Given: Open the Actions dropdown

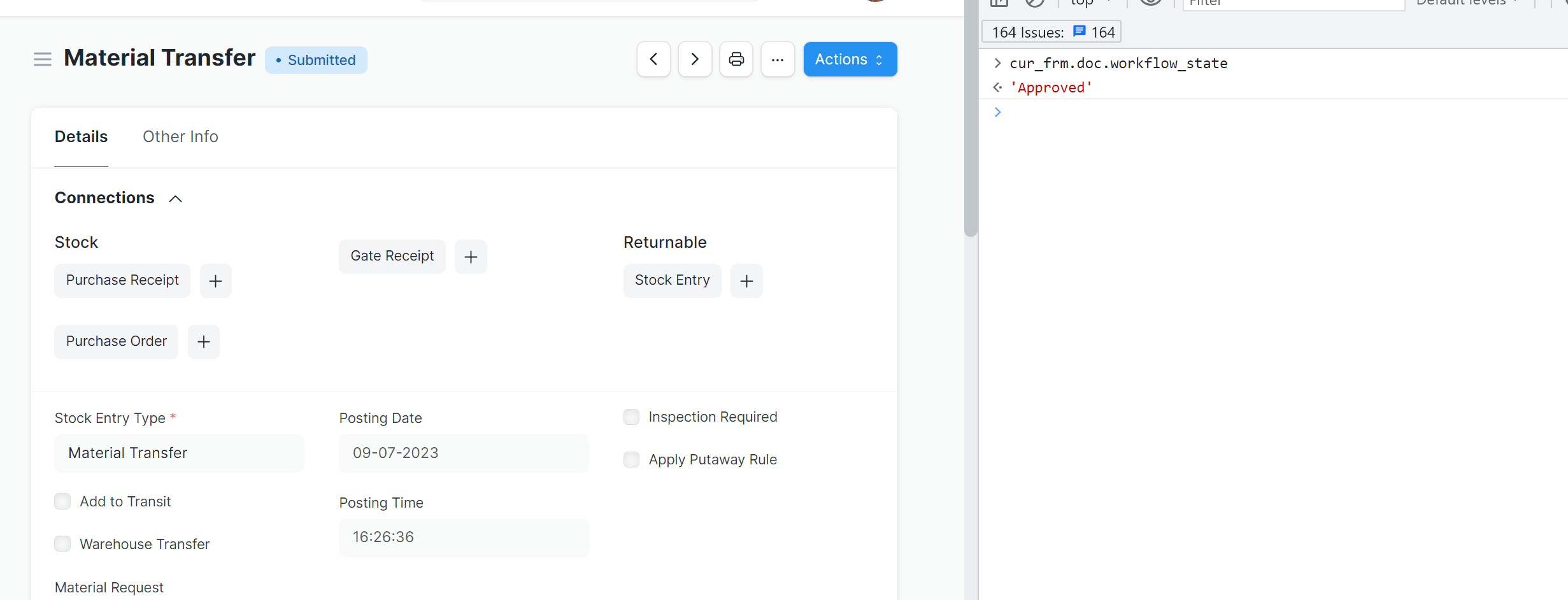Looking at the screenshot, I should pos(850,59).
